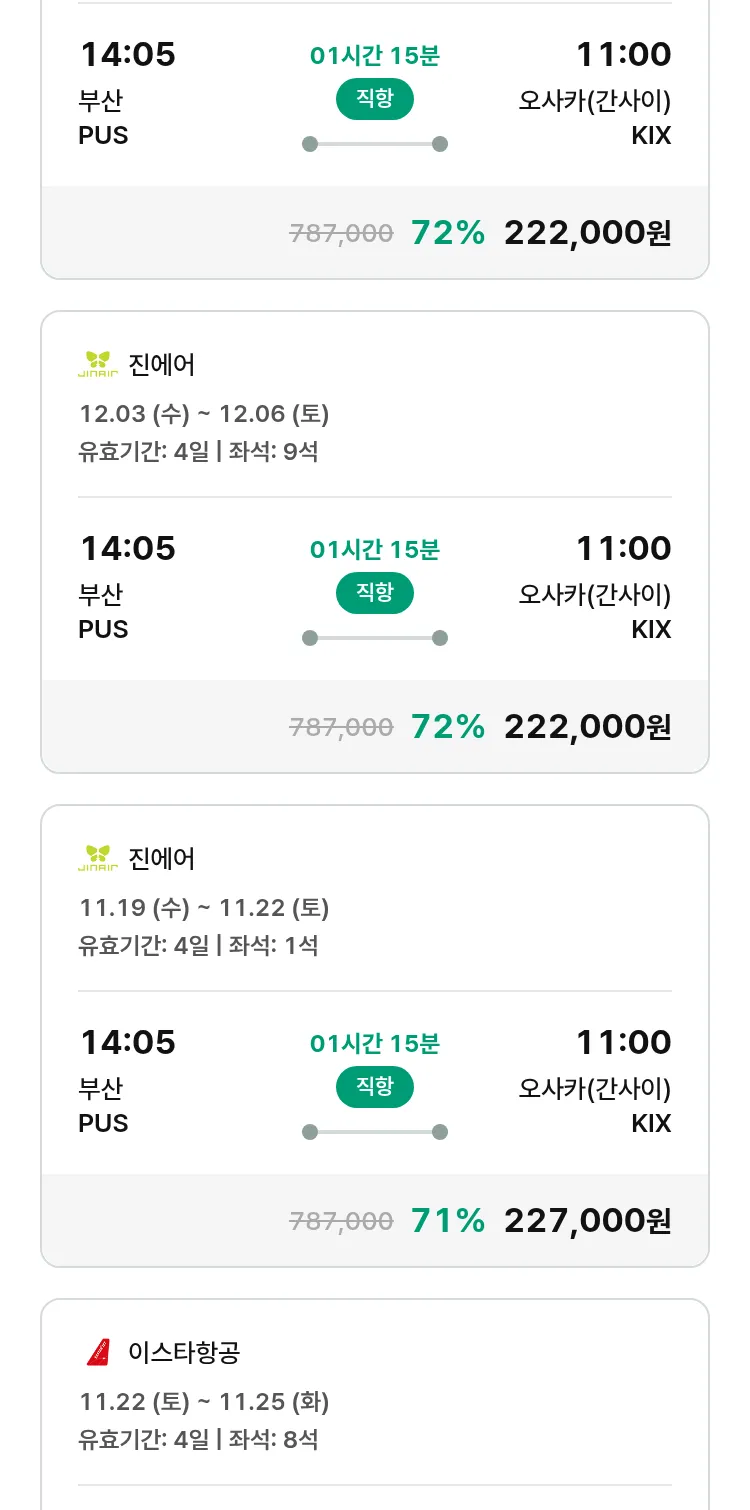
Task: Click the route line in the 12.03 card
Action: (375, 638)
